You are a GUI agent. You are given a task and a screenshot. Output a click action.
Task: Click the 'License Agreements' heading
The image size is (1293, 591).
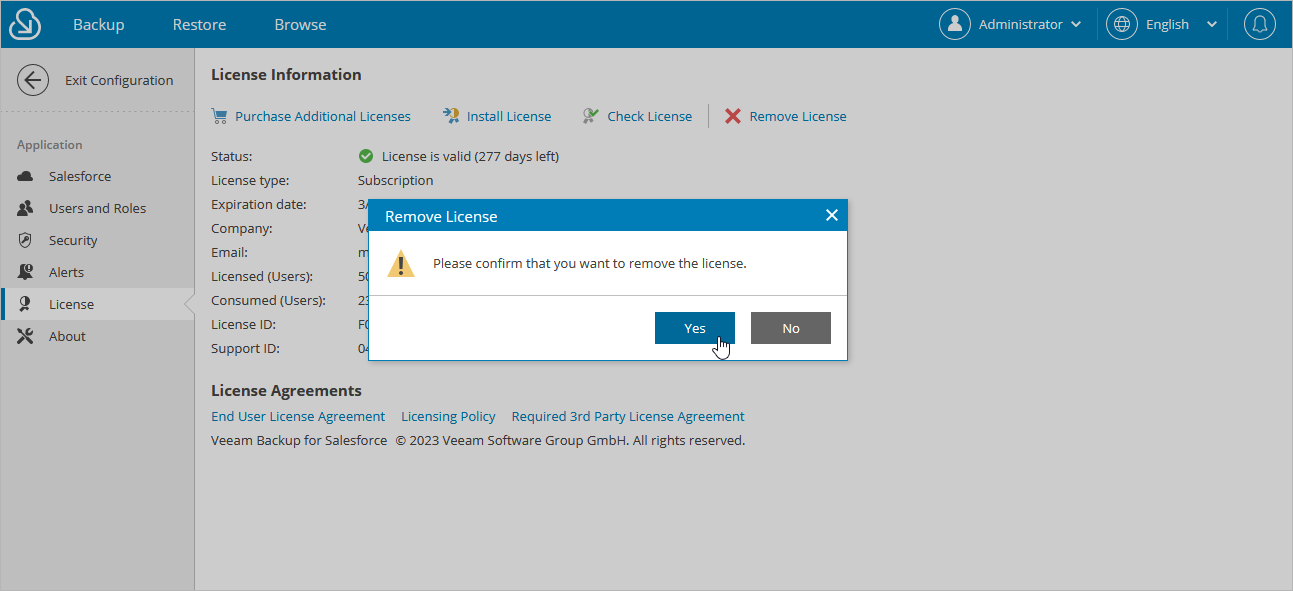tap(286, 390)
